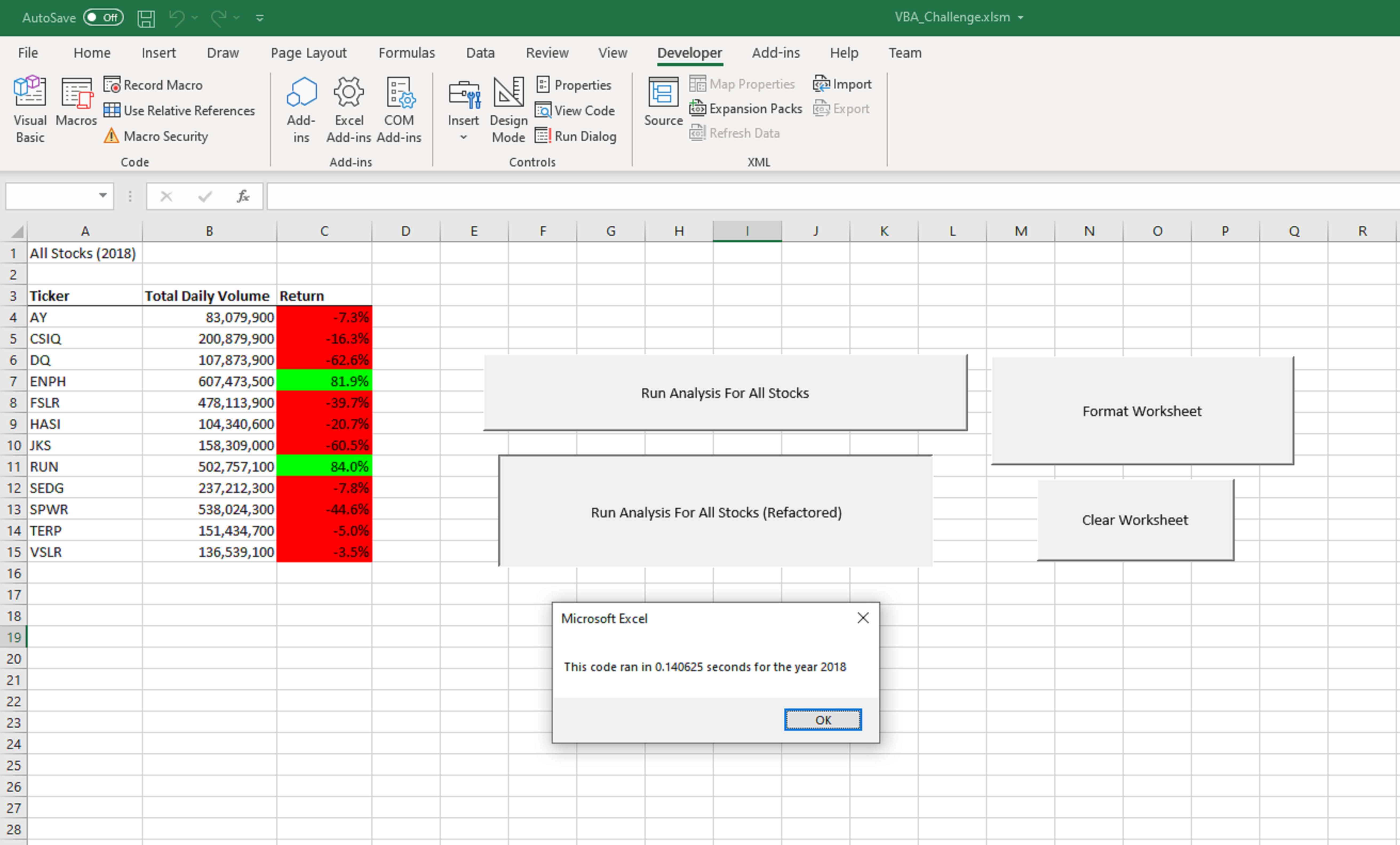Open the Redo history dropdown

pos(237,18)
